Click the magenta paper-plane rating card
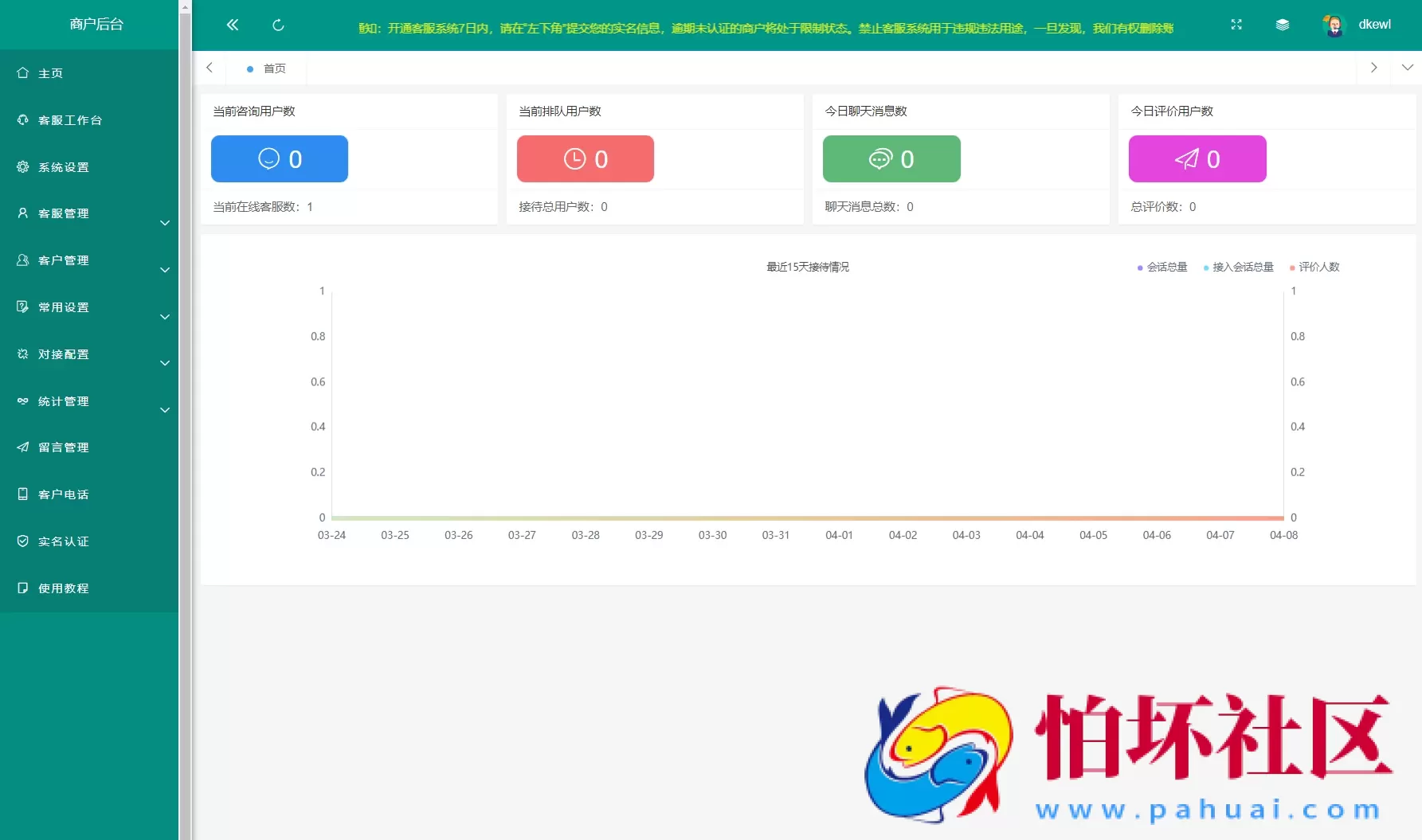The image size is (1422, 840). click(1197, 158)
